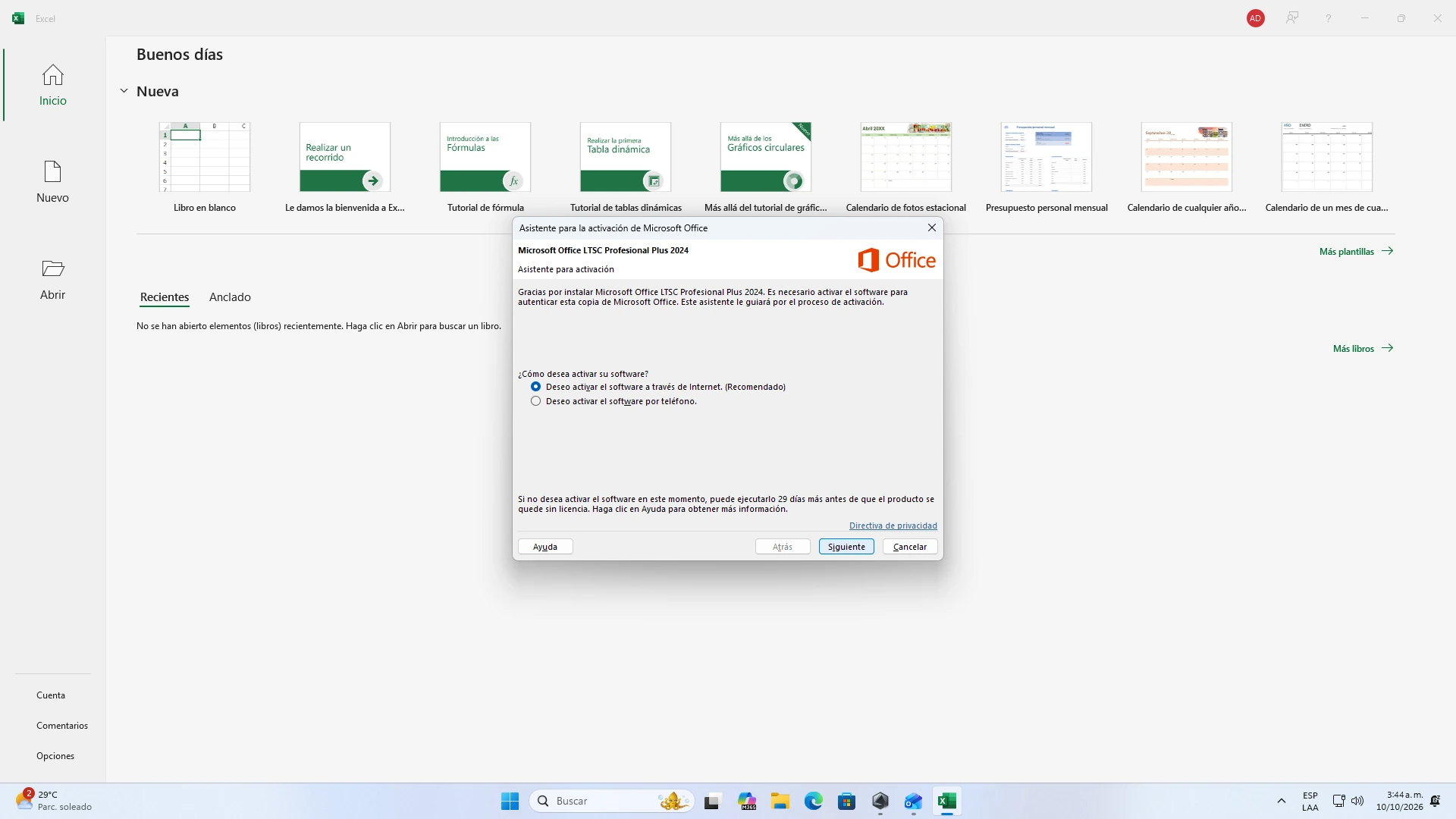Show hidden system tray icons

point(1281,801)
